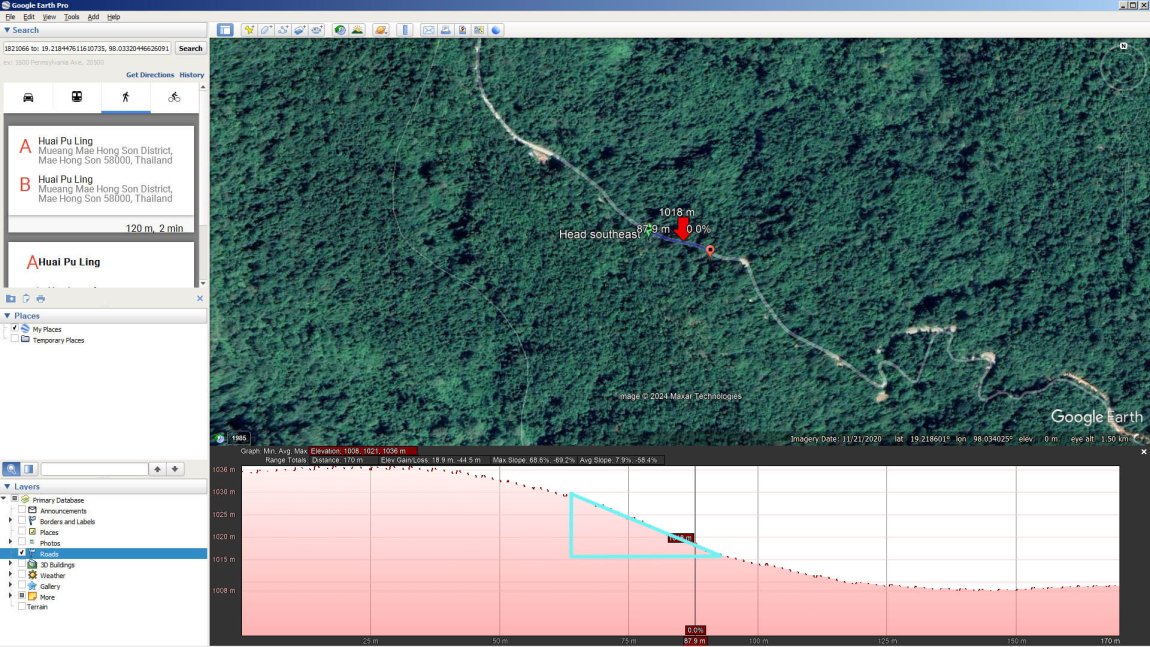Image resolution: width=1150 pixels, height=647 pixels.
Task: Open Historical Imagery view
Action: click(x=339, y=30)
